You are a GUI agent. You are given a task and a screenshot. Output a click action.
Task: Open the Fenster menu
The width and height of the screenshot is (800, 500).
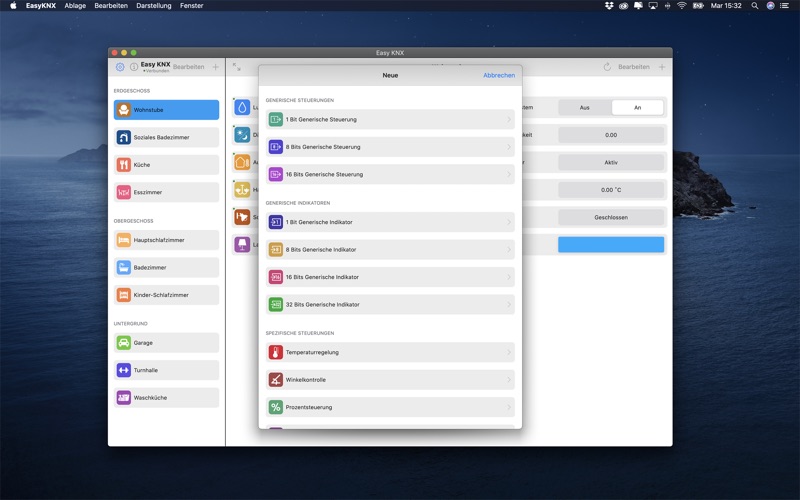pyautogui.click(x=191, y=6)
